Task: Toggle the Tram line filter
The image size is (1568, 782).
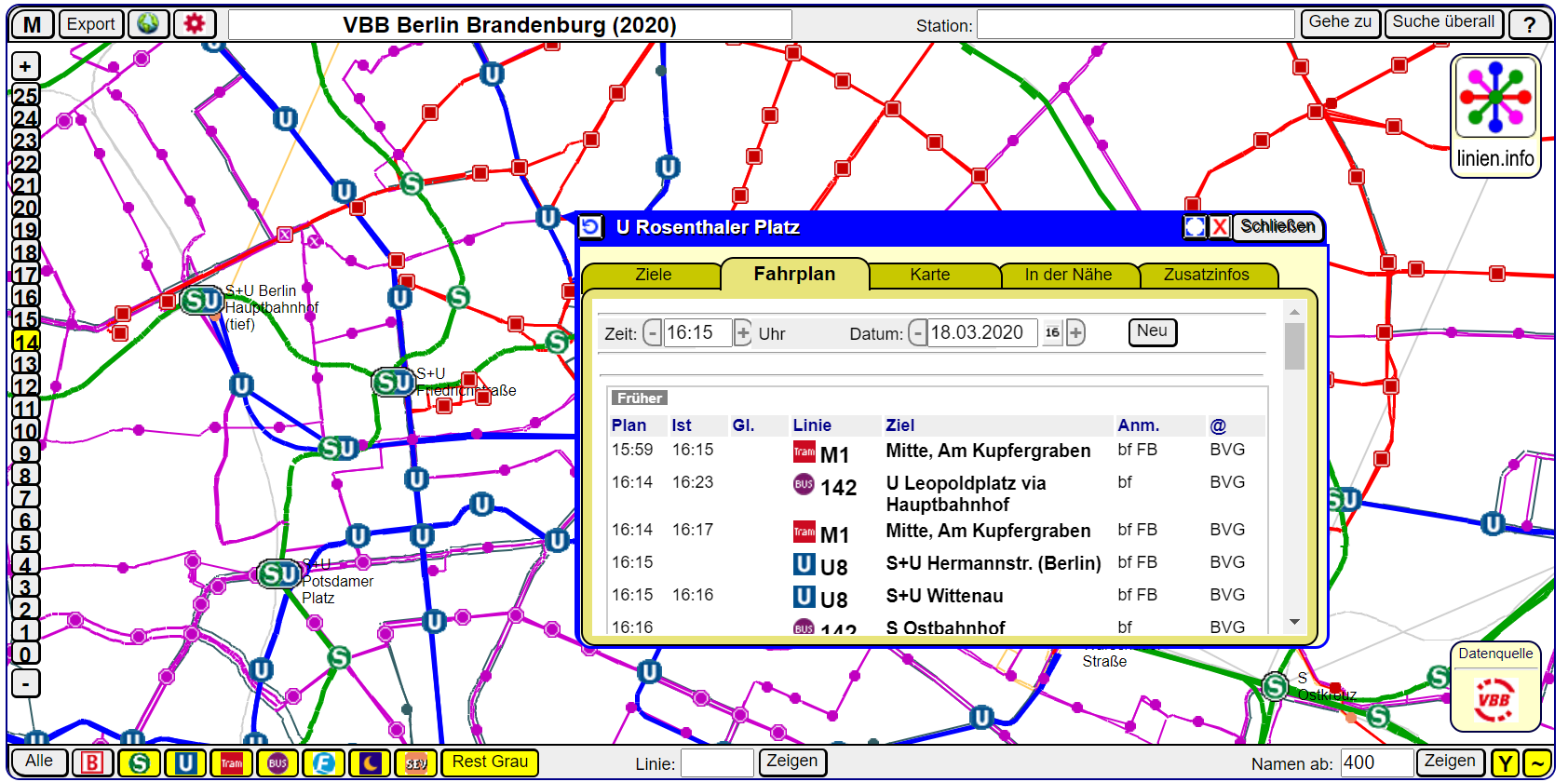Action: point(231,762)
